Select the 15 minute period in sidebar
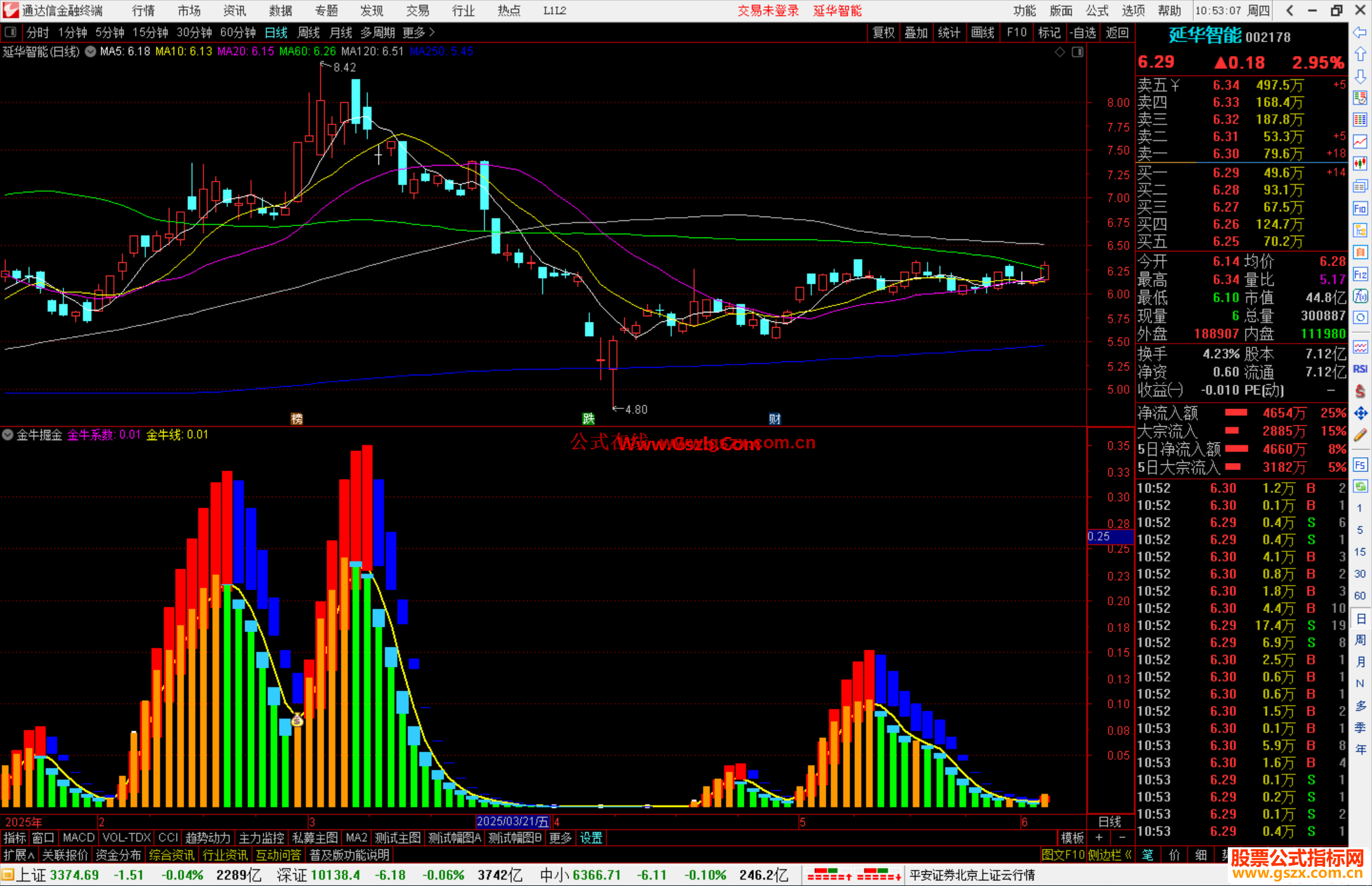 (1360, 552)
